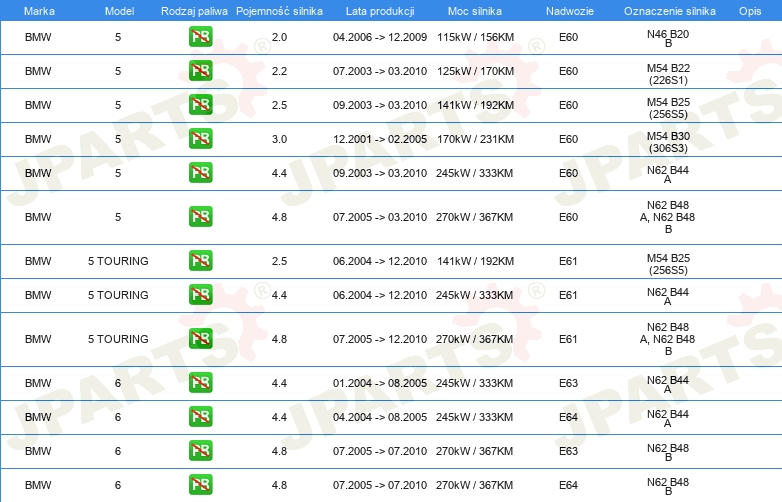Select the engine code M54 B30 (306S3)
This screenshot has height=502, width=782.
[668, 142]
